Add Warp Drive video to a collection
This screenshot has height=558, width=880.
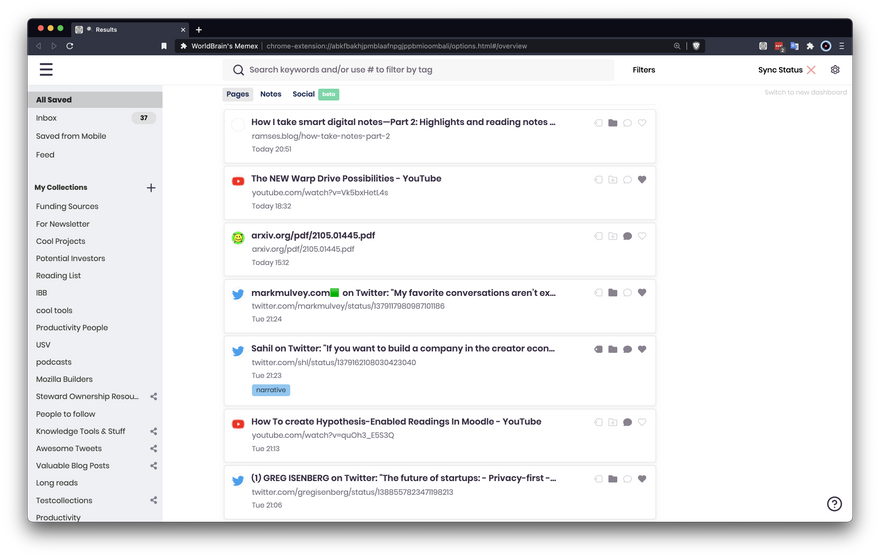click(x=613, y=180)
